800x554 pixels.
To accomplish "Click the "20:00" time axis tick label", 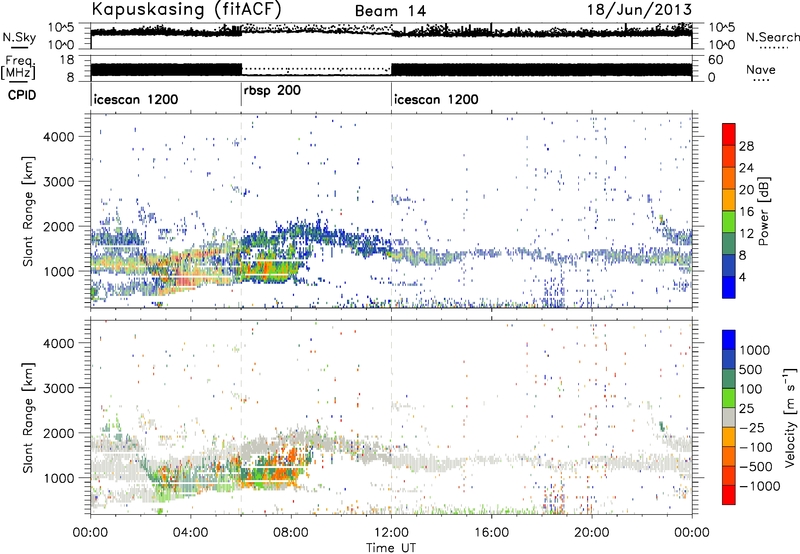I will (x=591, y=533).
